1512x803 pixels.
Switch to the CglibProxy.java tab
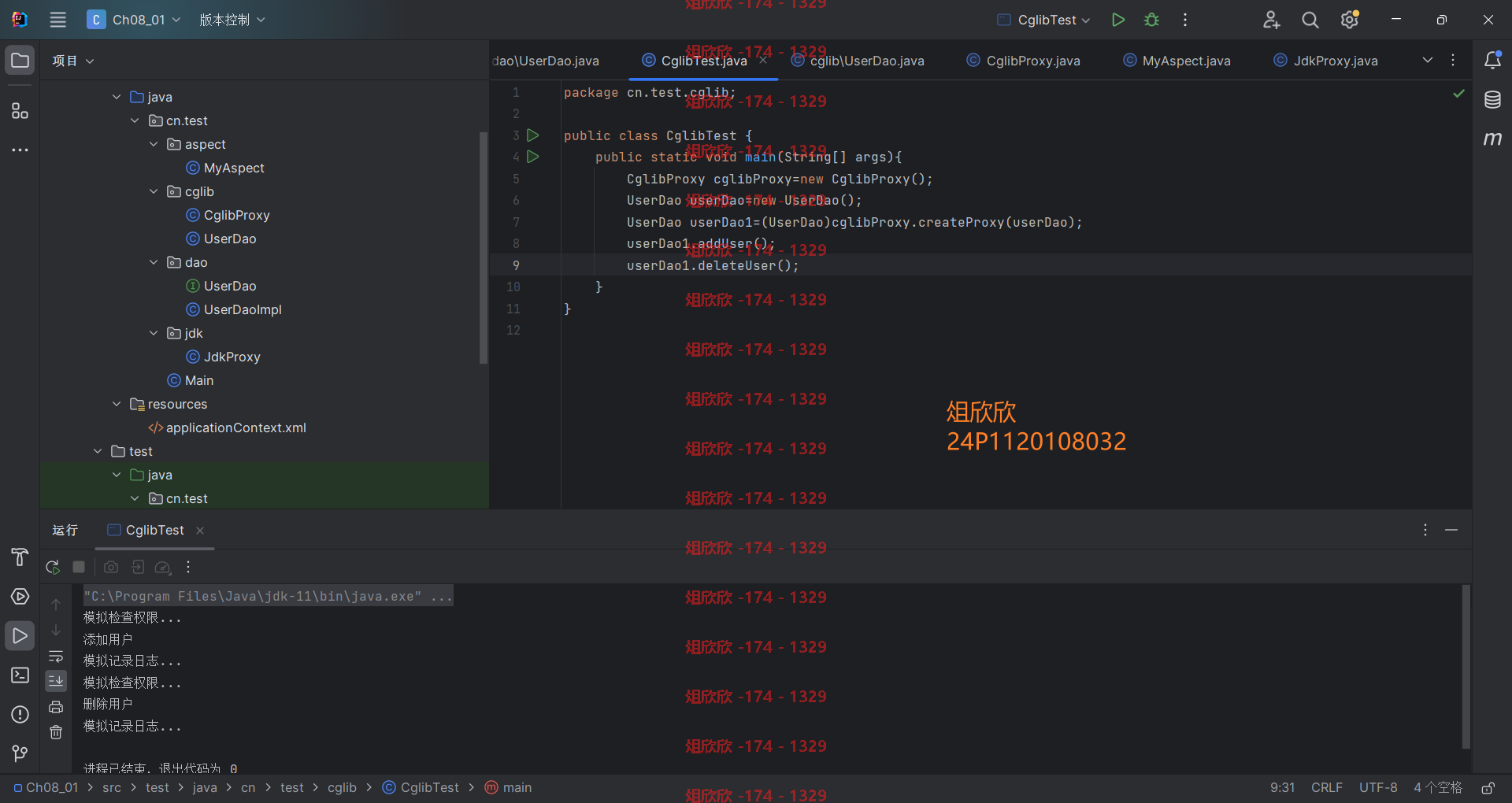(x=1024, y=61)
